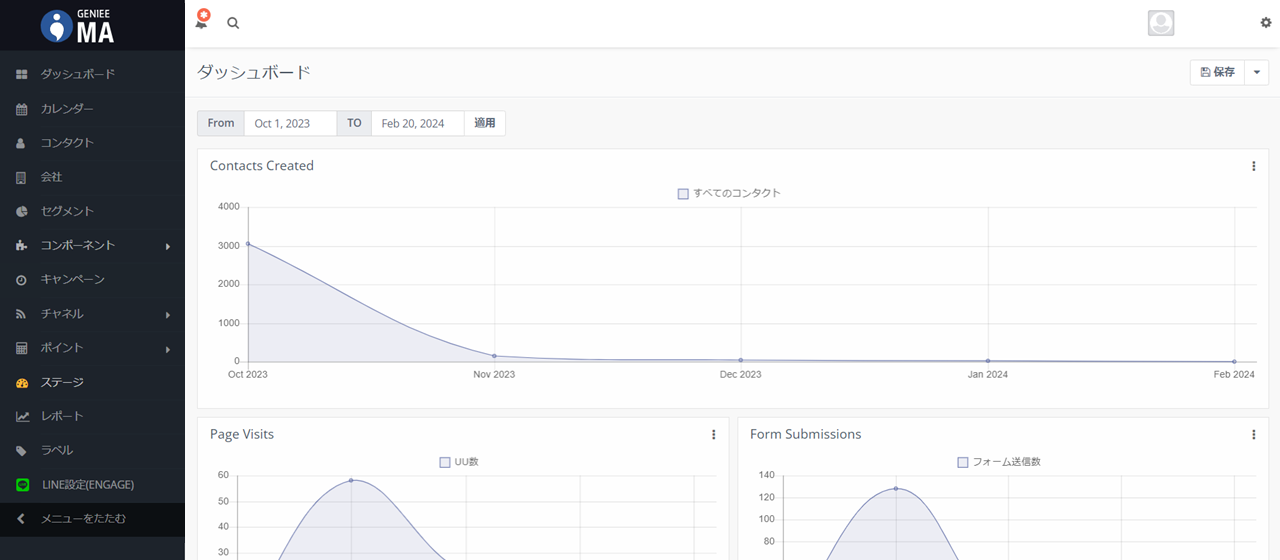Open the notifications bell icon

202,21
